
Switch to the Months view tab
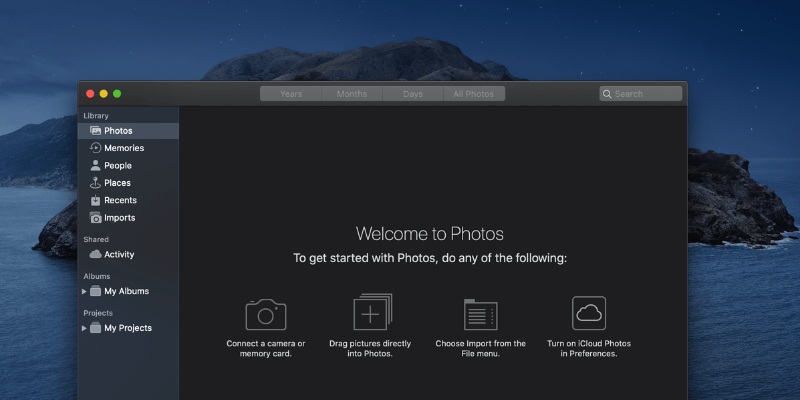point(352,94)
